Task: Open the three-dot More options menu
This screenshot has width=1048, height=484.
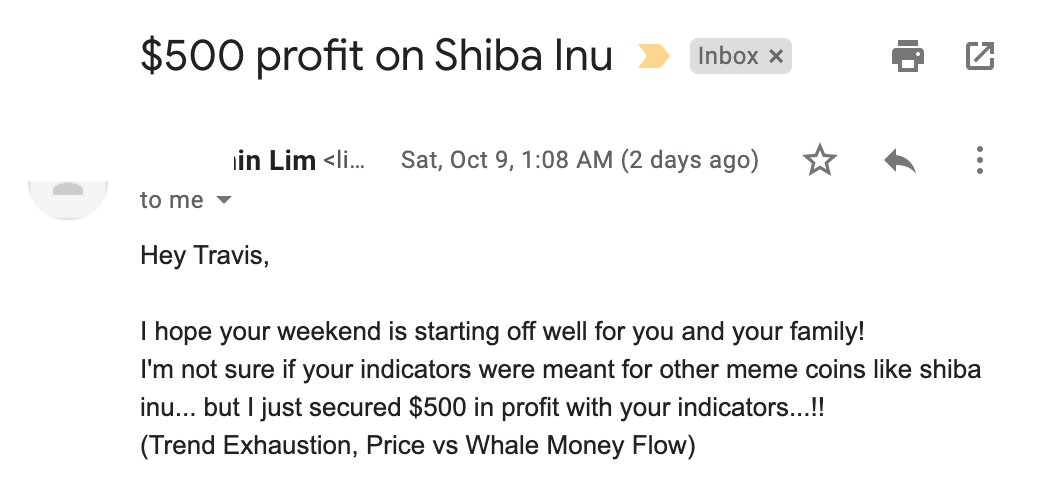Action: 979,160
